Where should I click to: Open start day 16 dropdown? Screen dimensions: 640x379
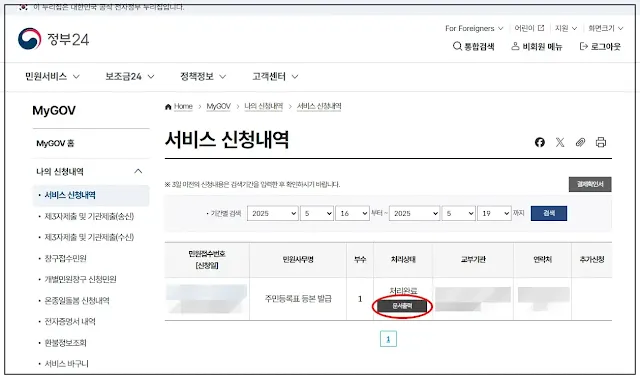click(x=352, y=213)
